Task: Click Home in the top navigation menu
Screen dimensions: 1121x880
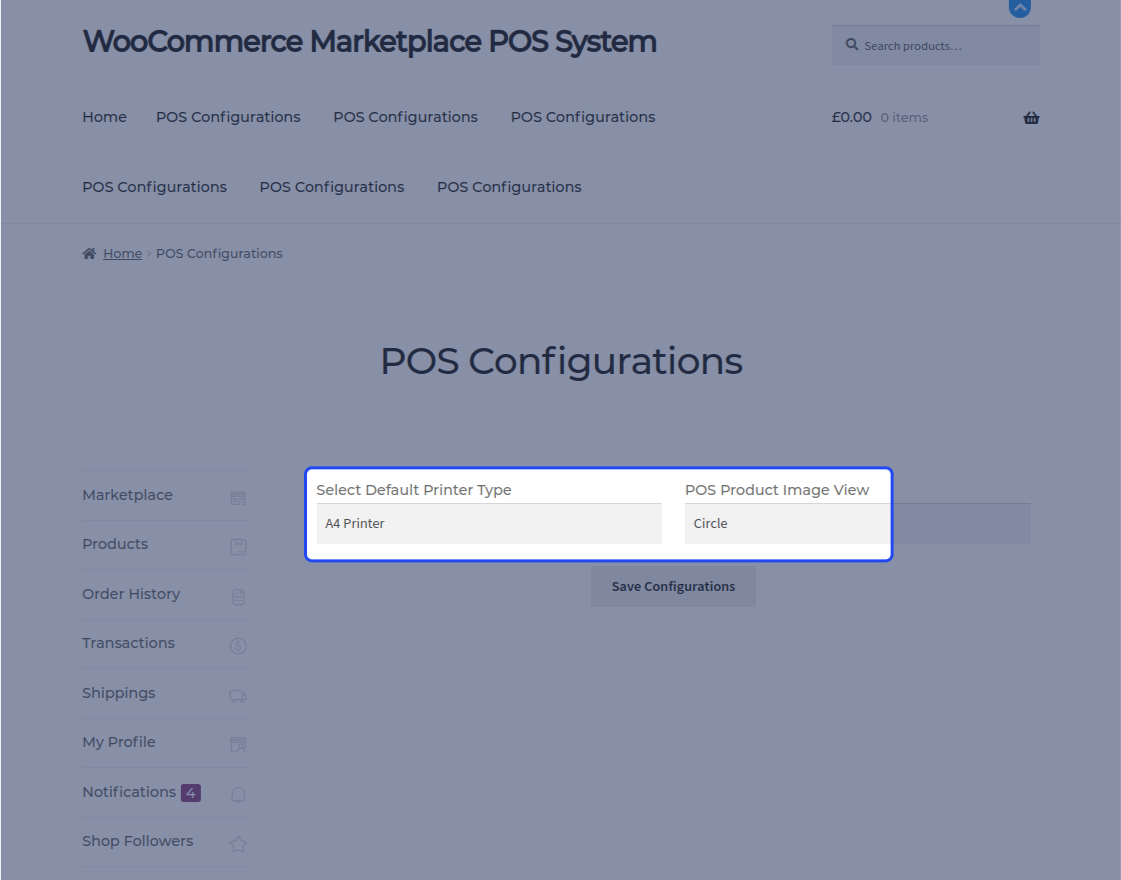Action: click(104, 117)
